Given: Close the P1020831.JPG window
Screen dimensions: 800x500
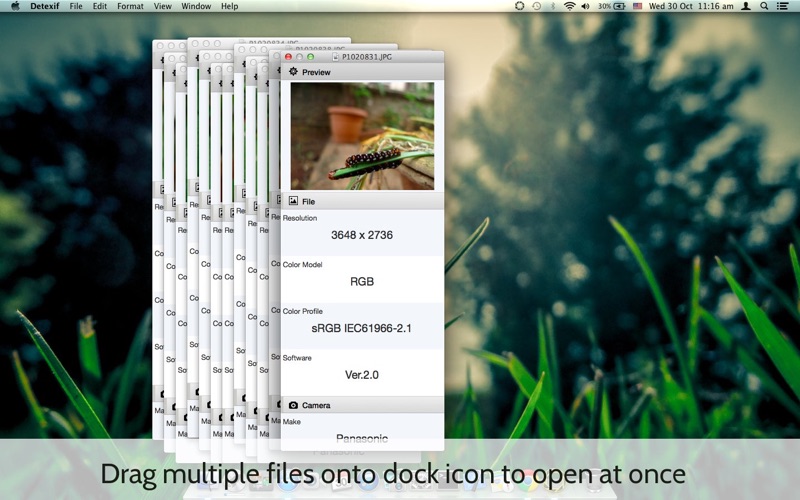Looking at the screenshot, I should [x=288, y=57].
